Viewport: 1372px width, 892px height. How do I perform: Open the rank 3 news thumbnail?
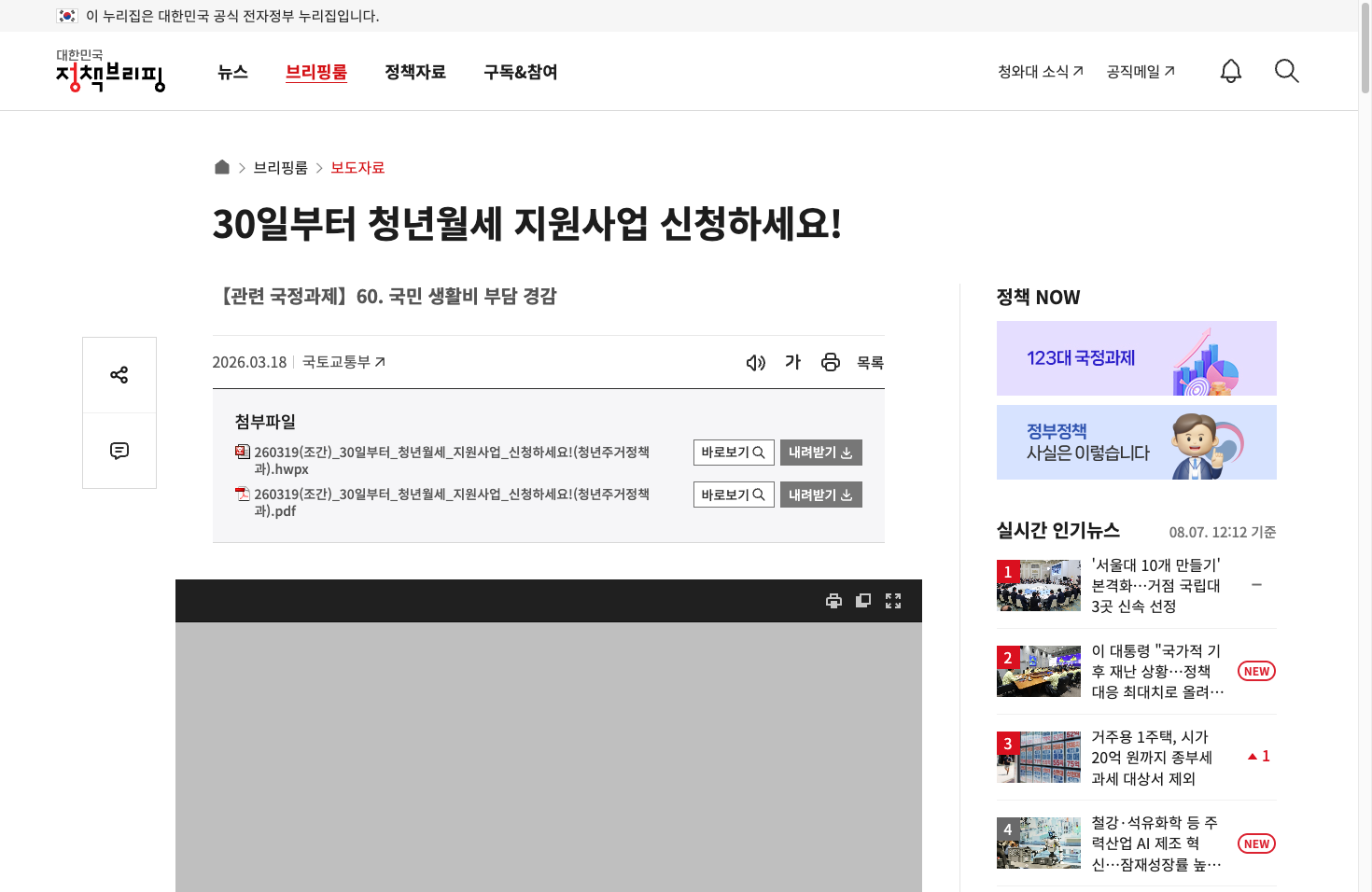point(1039,757)
